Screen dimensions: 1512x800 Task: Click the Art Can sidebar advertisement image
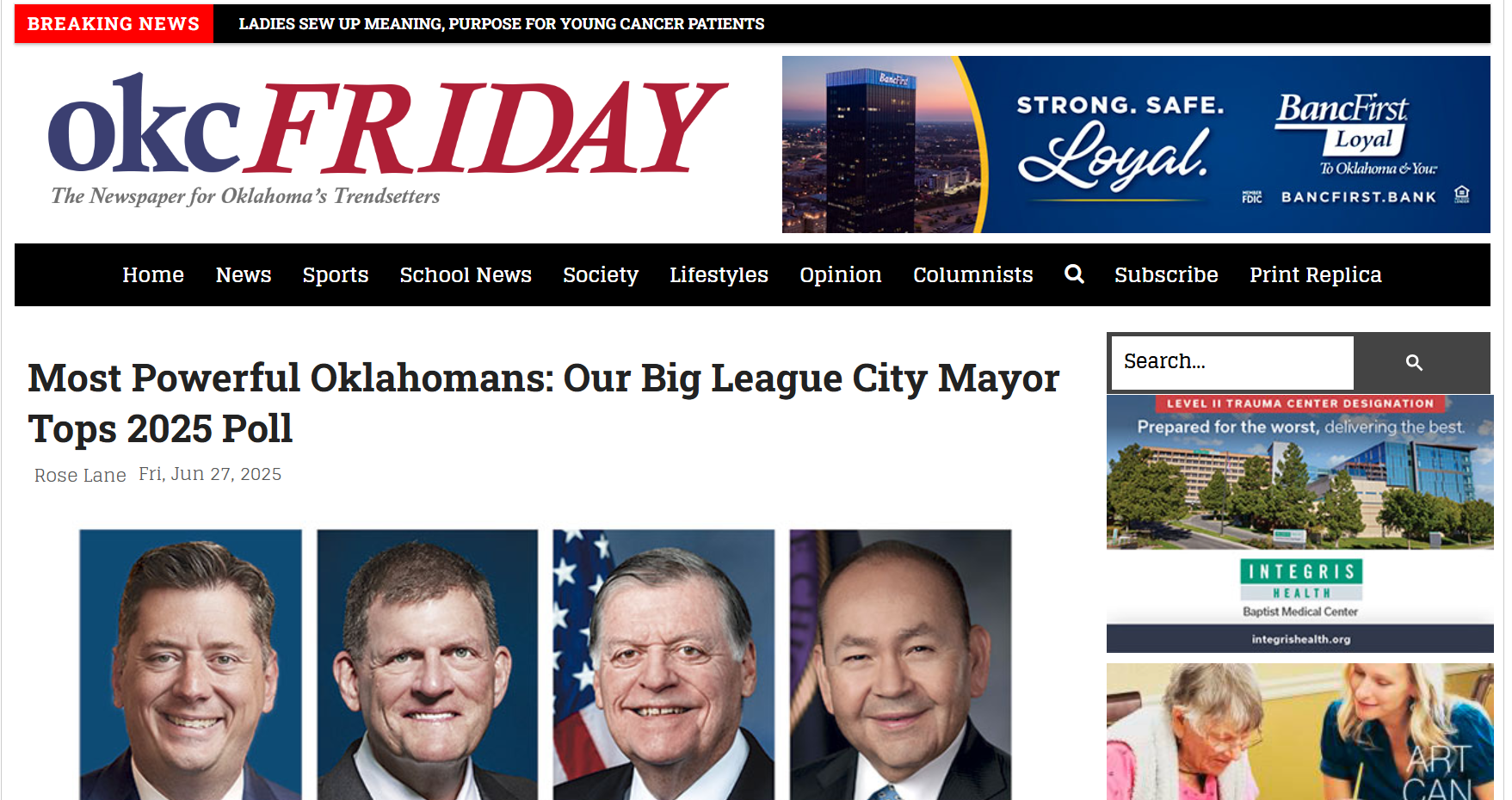pyautogui.click(x=1299, y=732)
